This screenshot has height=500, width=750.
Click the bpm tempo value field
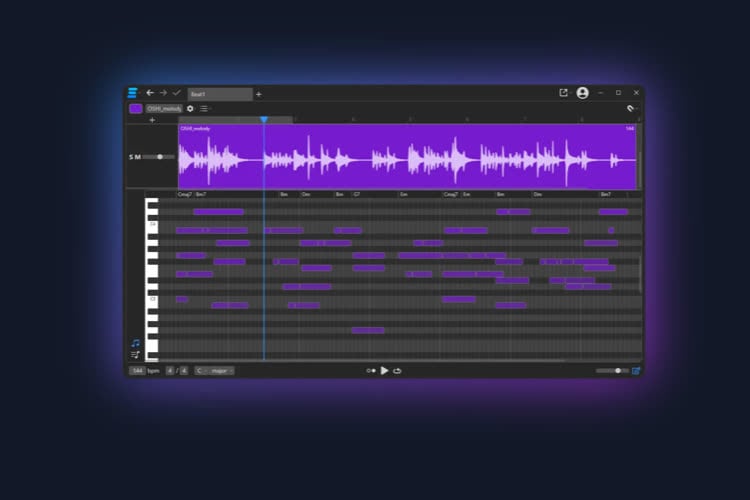(x=137, y=371)
